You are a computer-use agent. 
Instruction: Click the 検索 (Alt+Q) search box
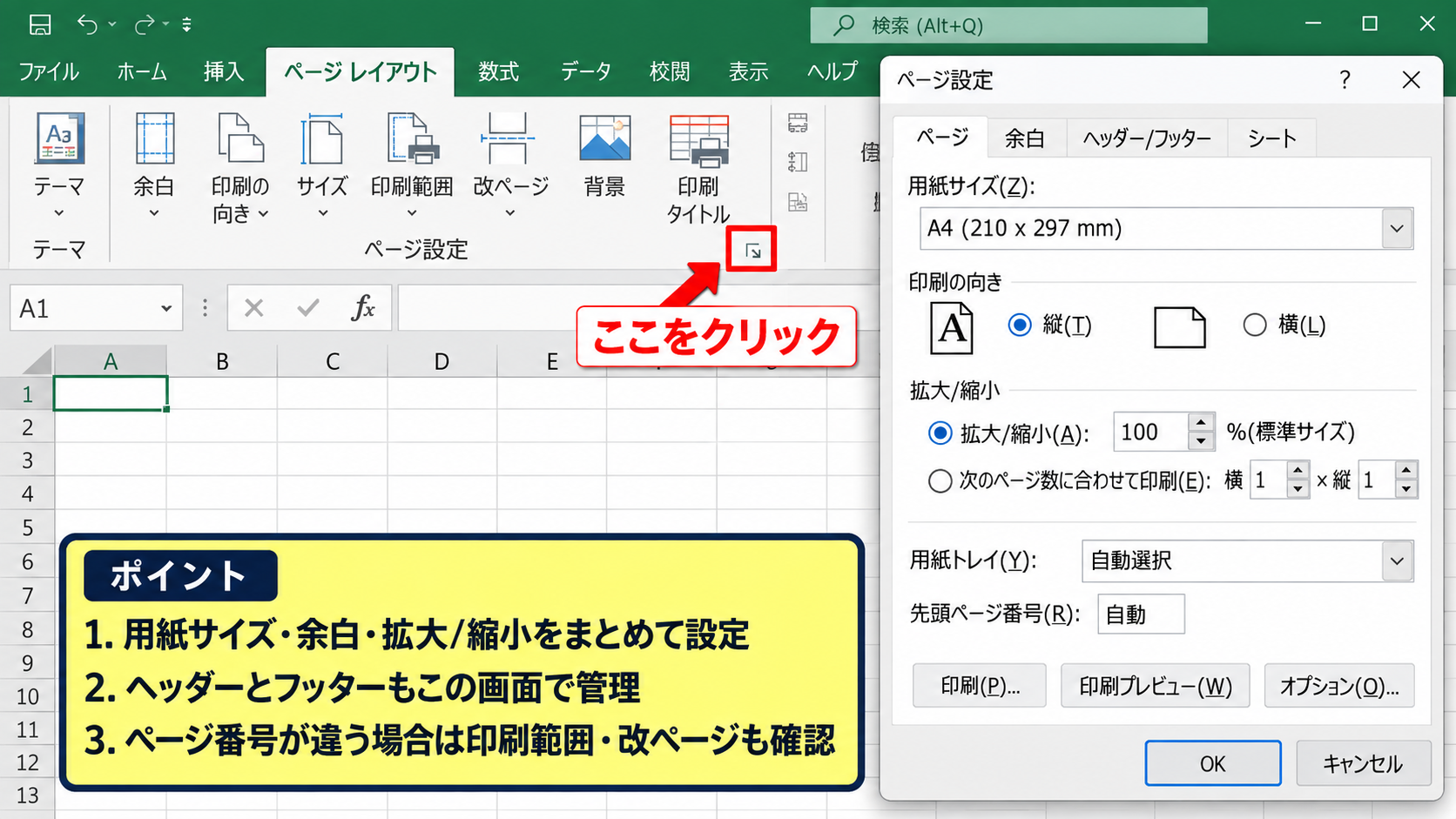[x=1008, y=25]
